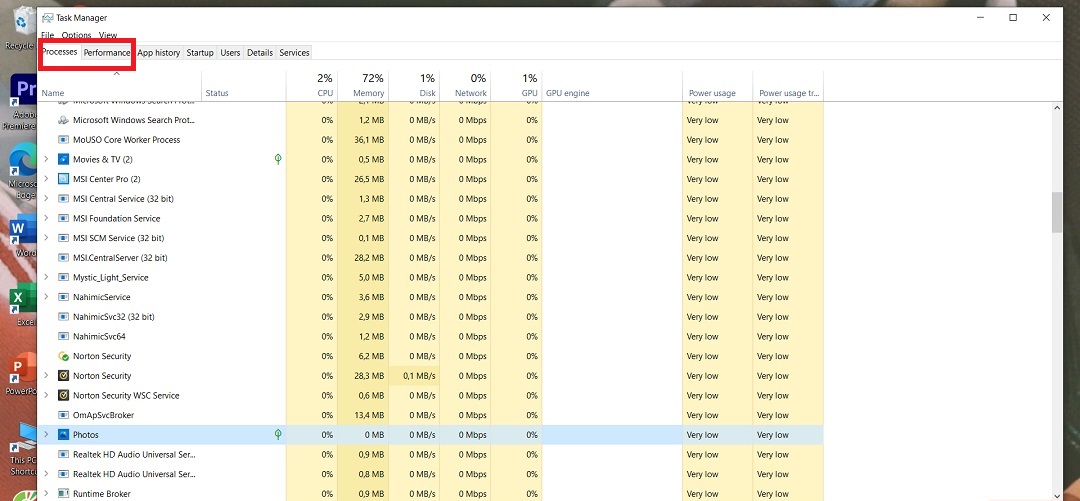
Task: Click the process list vertical scrollbar thumb
Action: click(1057, 212)
